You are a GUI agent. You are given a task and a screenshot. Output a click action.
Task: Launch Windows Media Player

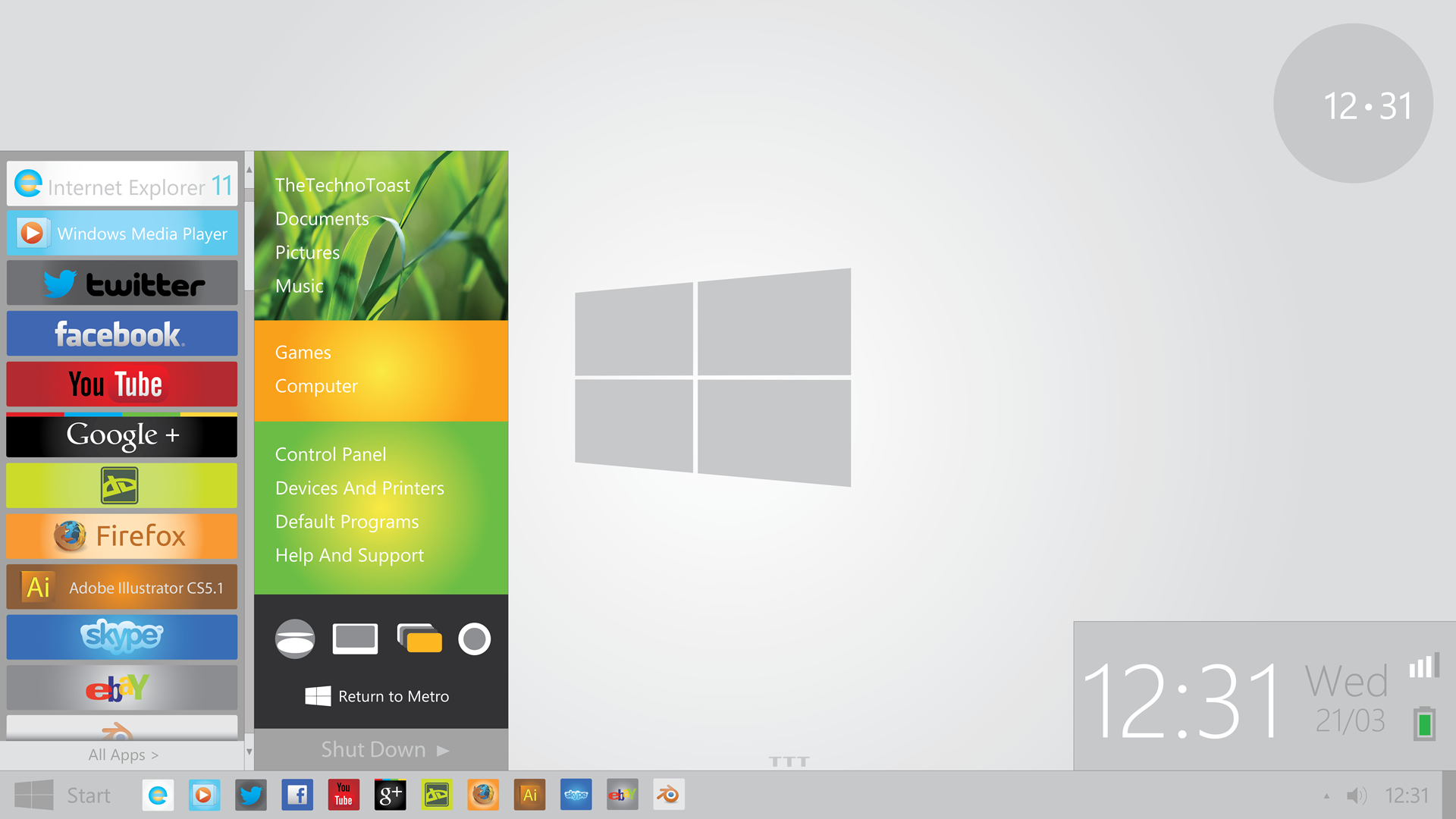click(123, 234)
